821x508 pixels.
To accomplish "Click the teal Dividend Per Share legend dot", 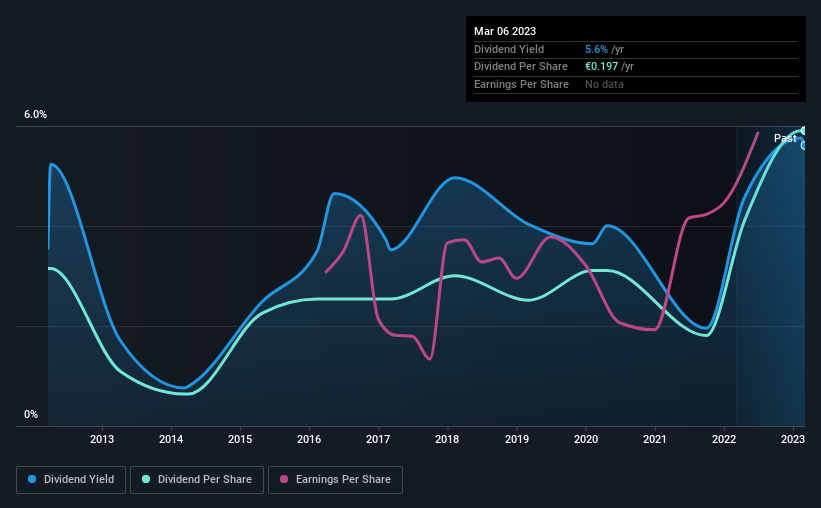I will pos(146,479).
